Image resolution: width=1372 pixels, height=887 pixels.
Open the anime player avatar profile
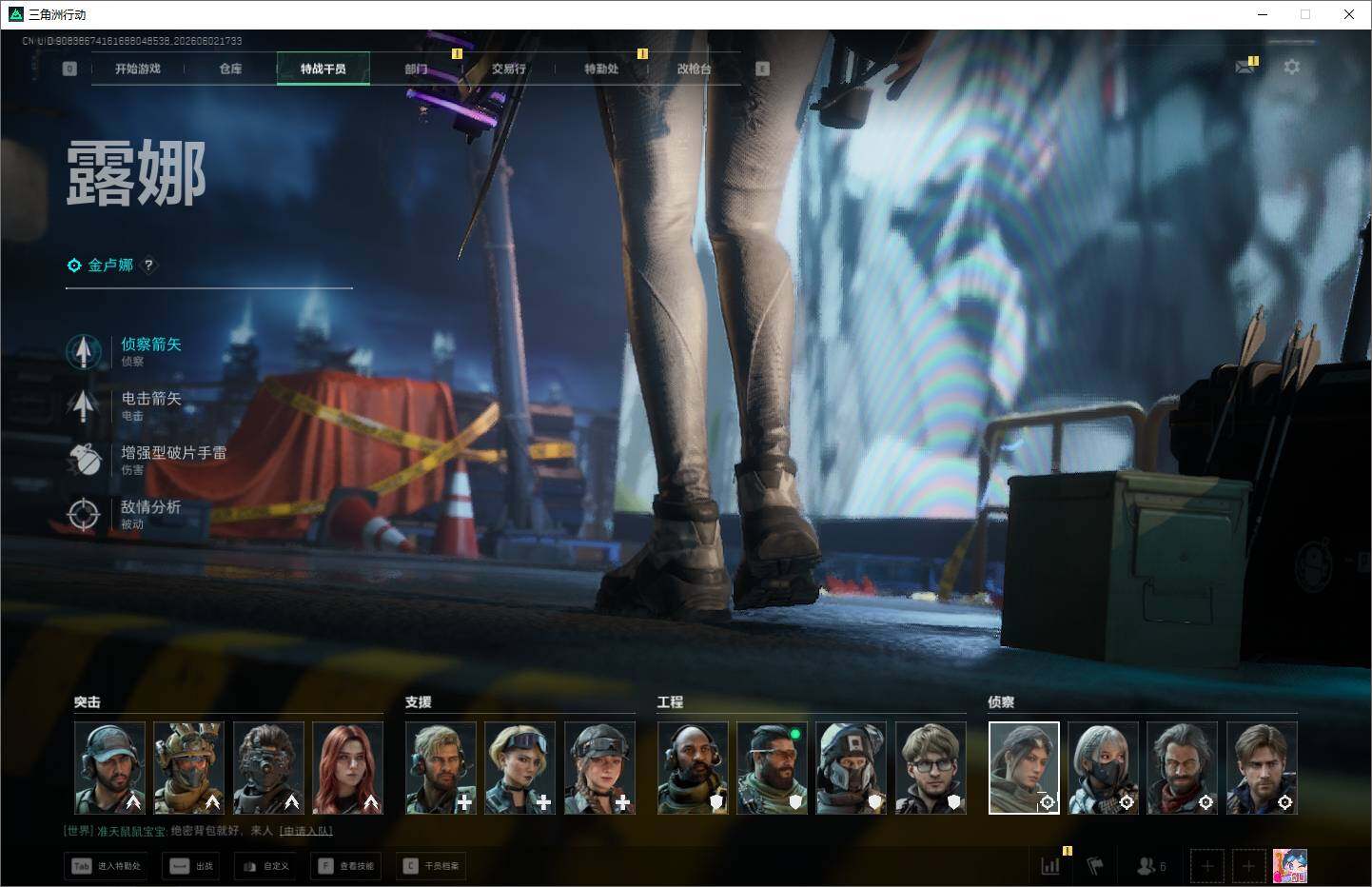1290,866
